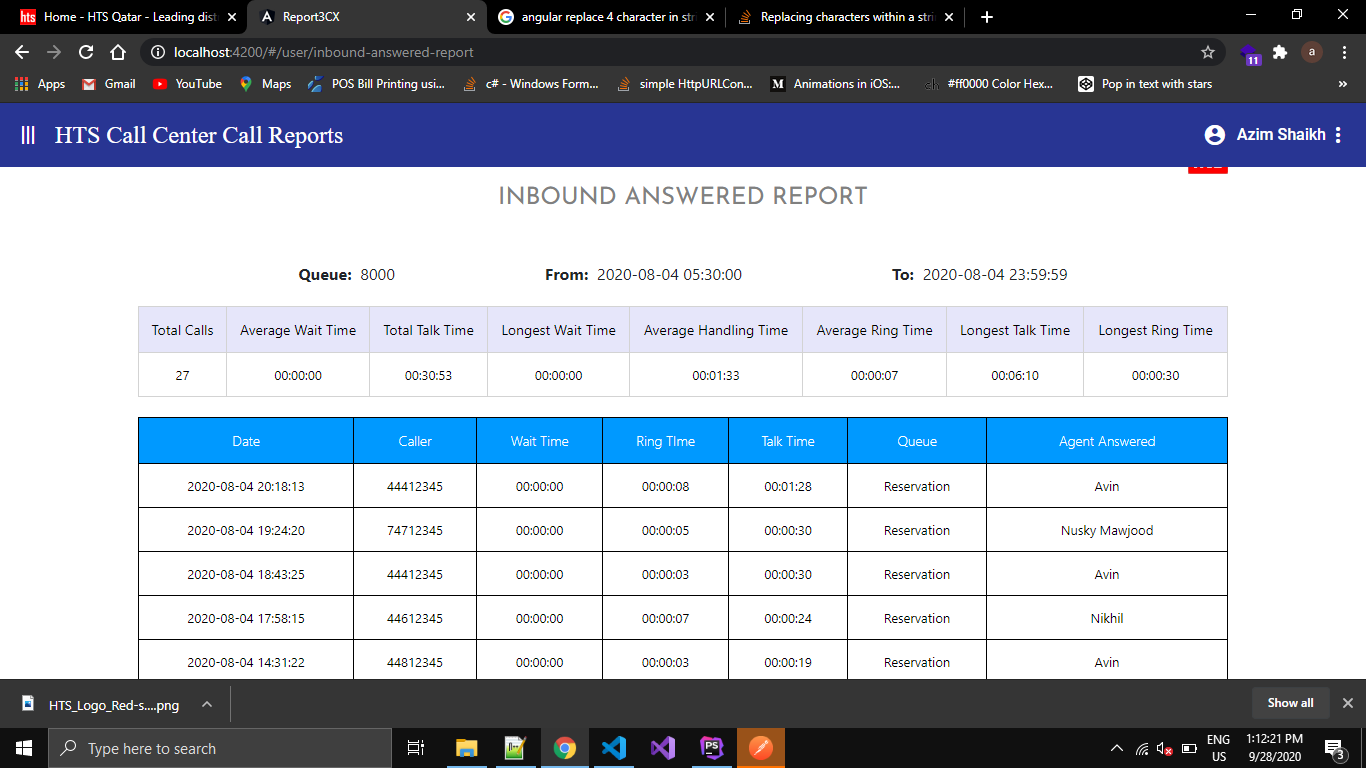Expand options for downloaded HTS_Logo file
Screen dimensions: 1366x768
[x=207, y=704]
